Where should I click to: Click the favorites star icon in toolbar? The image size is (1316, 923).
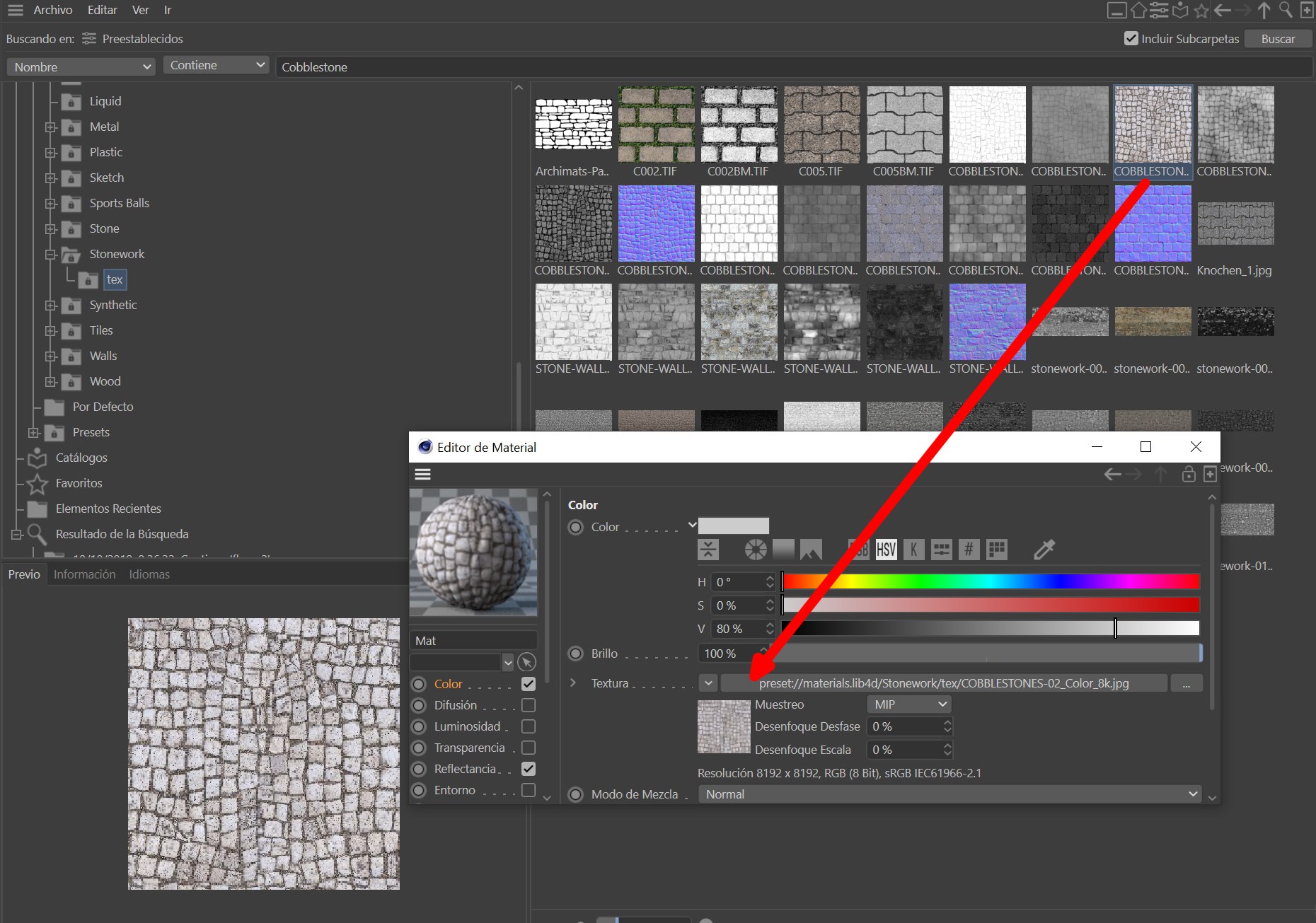(x=1201, y=10)
